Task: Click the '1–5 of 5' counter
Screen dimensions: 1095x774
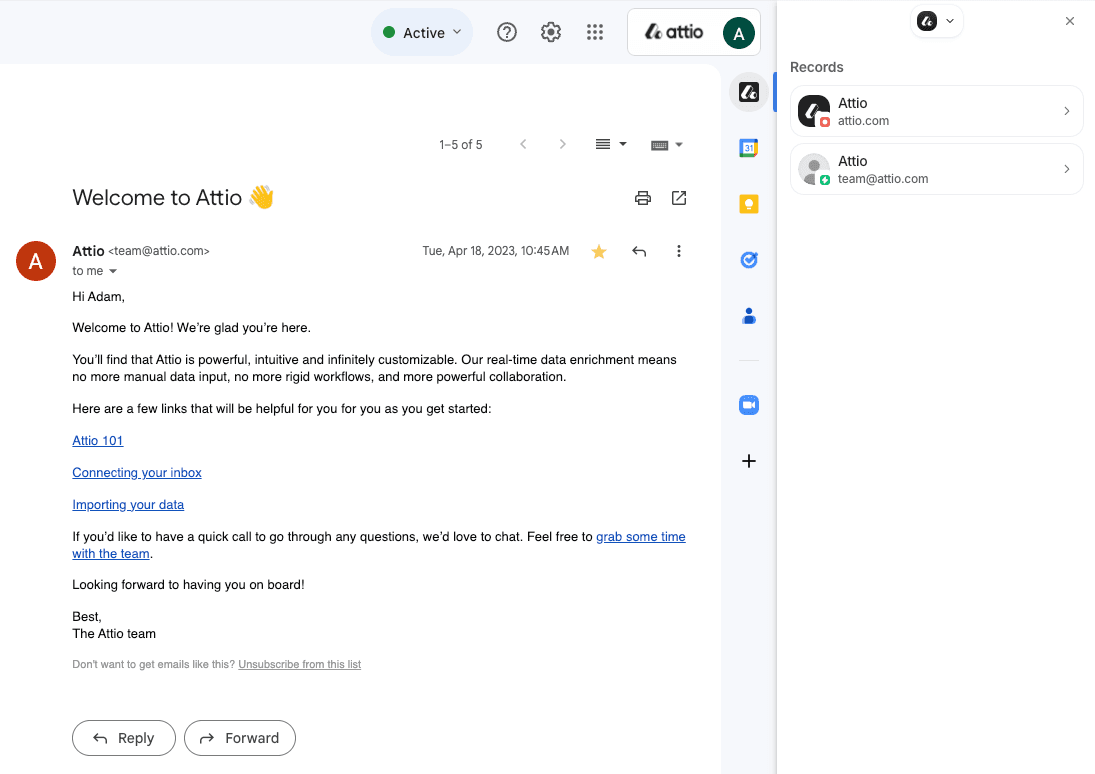Action: coord(461,145)
